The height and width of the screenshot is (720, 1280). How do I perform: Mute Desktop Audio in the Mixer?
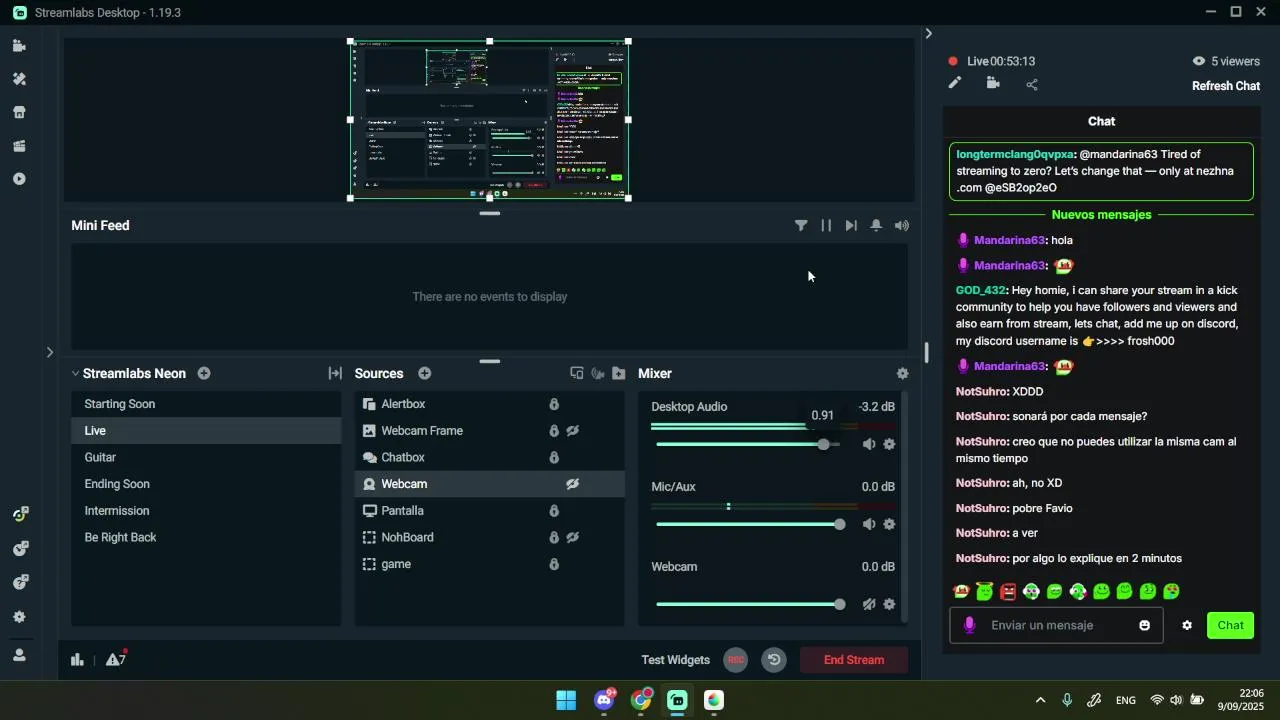tap(869, 444)
